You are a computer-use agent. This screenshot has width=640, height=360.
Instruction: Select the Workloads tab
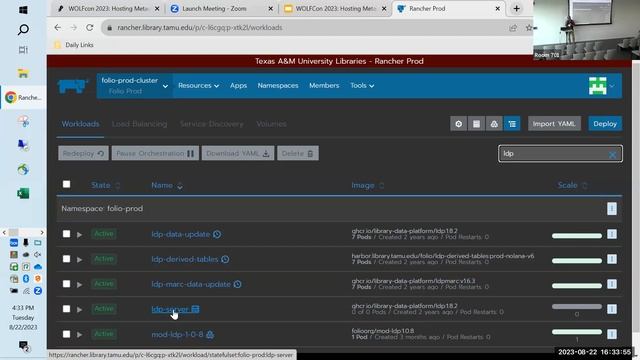(x=80, y=124)
